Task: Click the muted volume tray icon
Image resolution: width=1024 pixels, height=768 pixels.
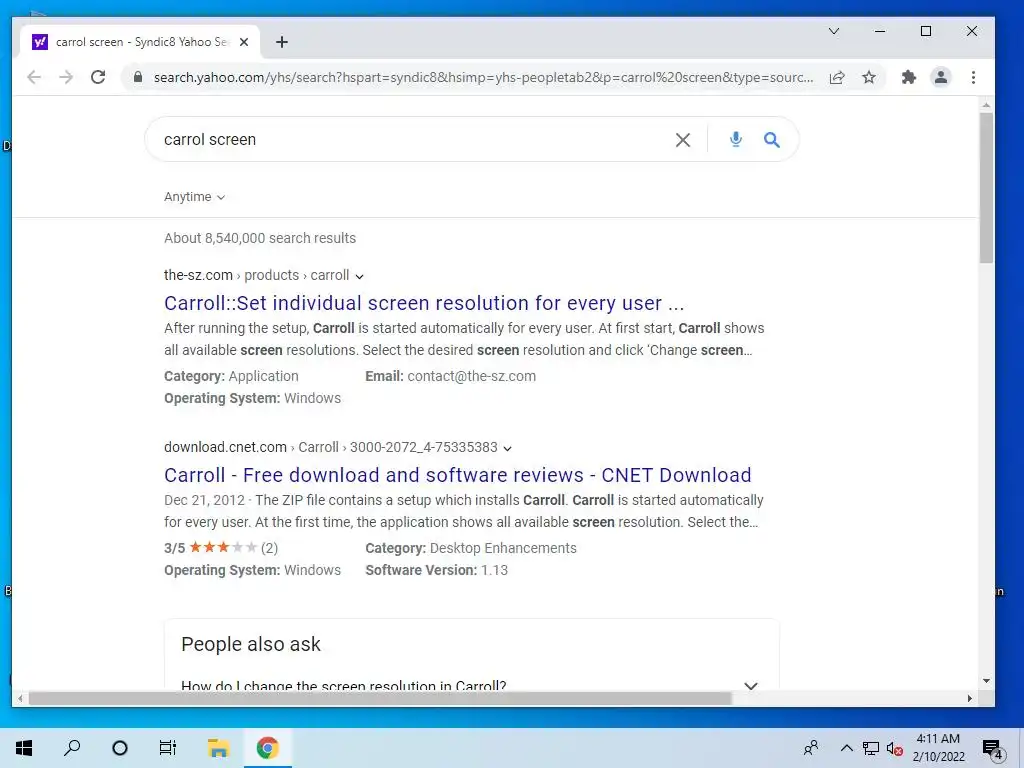Action: click(x=894, y=748)
